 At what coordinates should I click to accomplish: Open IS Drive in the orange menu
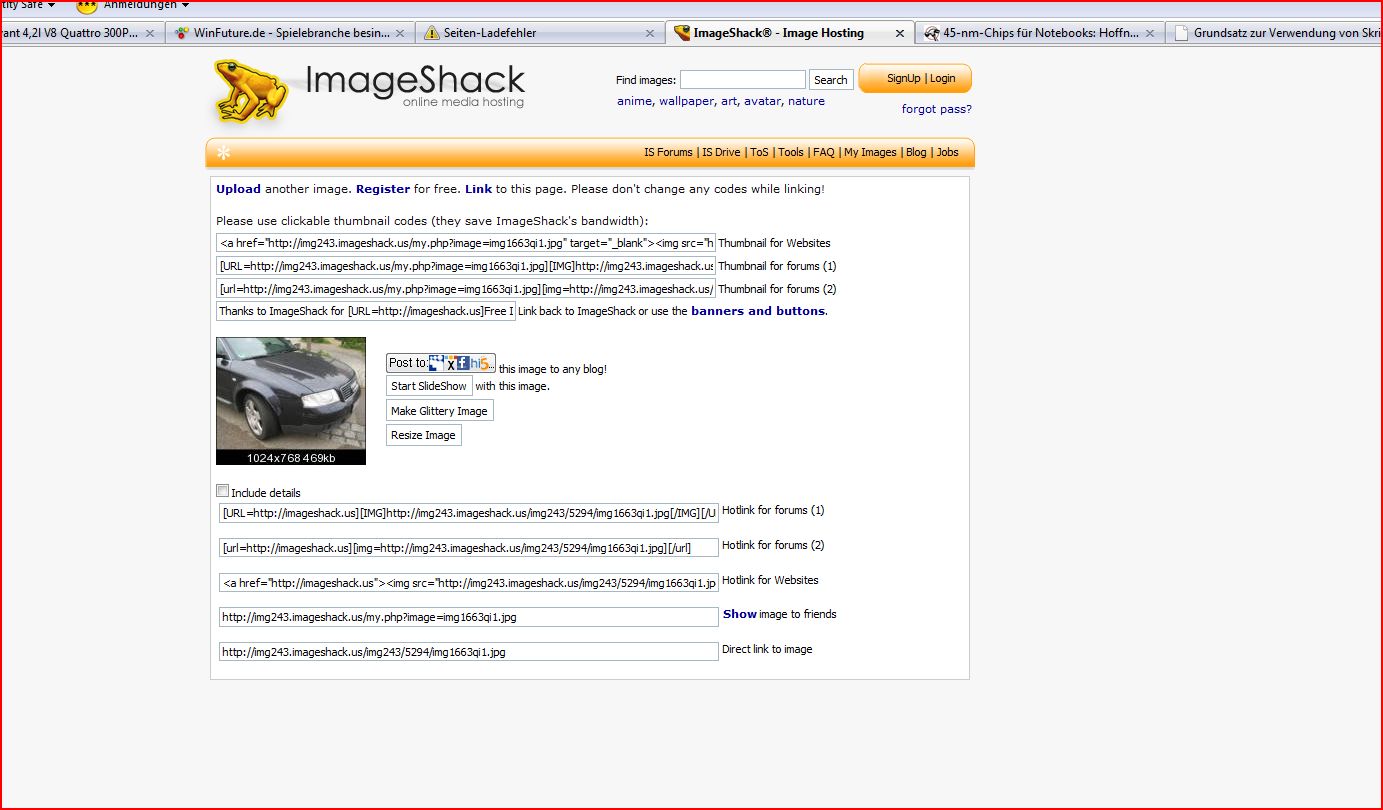721,152
